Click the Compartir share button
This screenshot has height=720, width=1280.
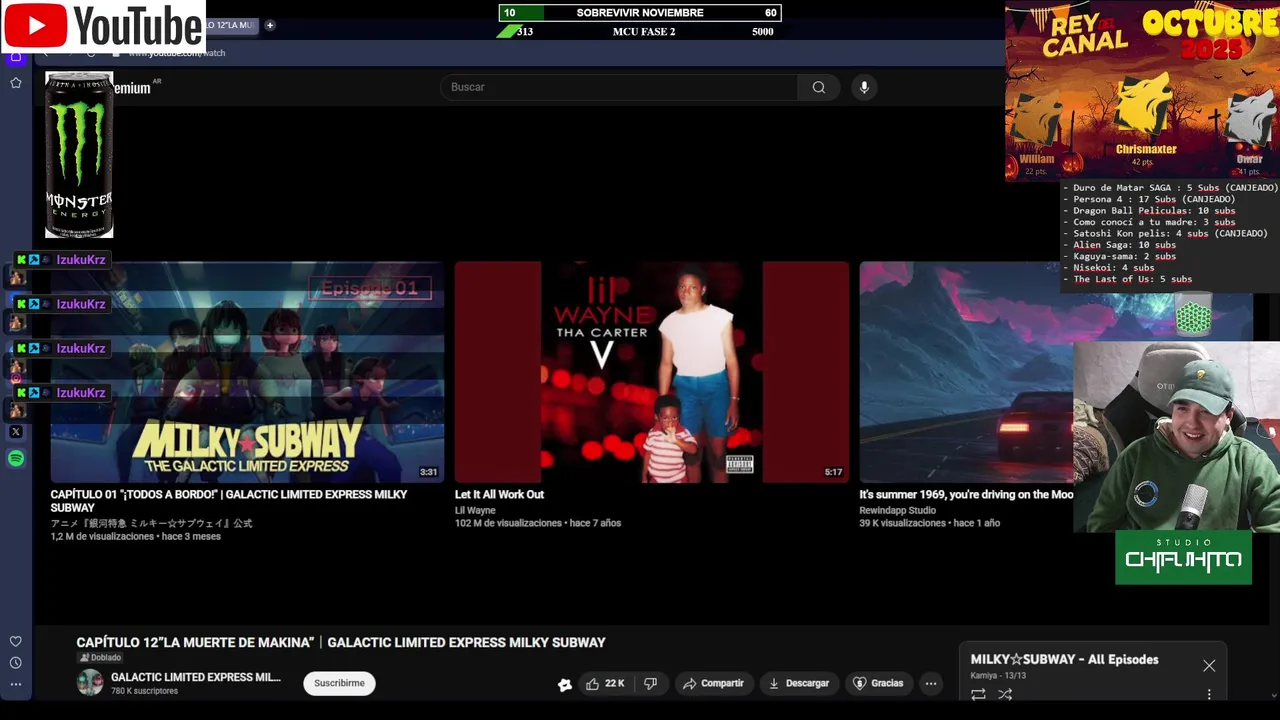tap(713, 684)
